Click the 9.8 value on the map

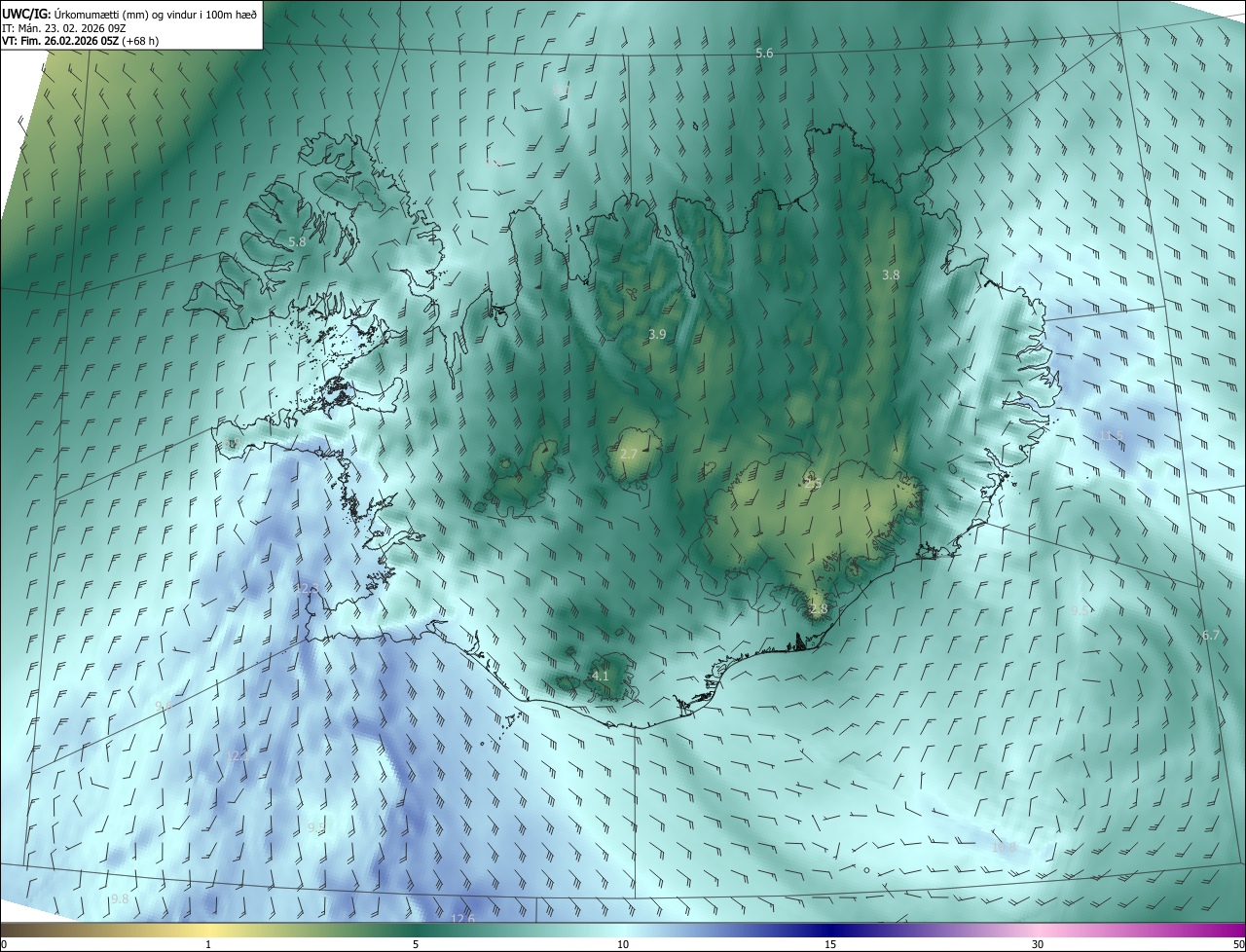120,899
